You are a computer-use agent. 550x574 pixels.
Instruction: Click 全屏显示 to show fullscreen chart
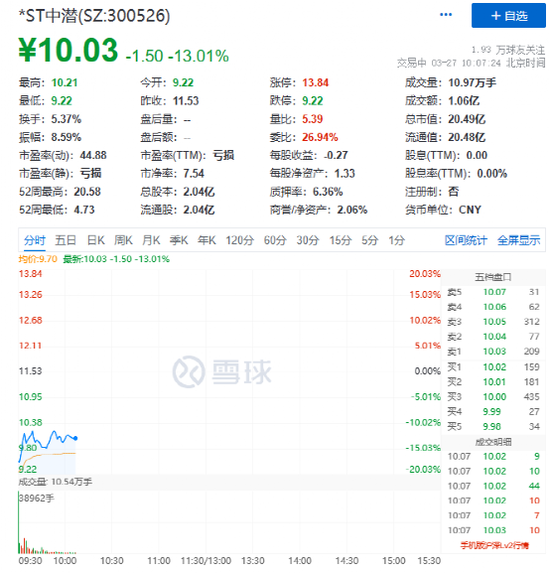pos(519,241)
